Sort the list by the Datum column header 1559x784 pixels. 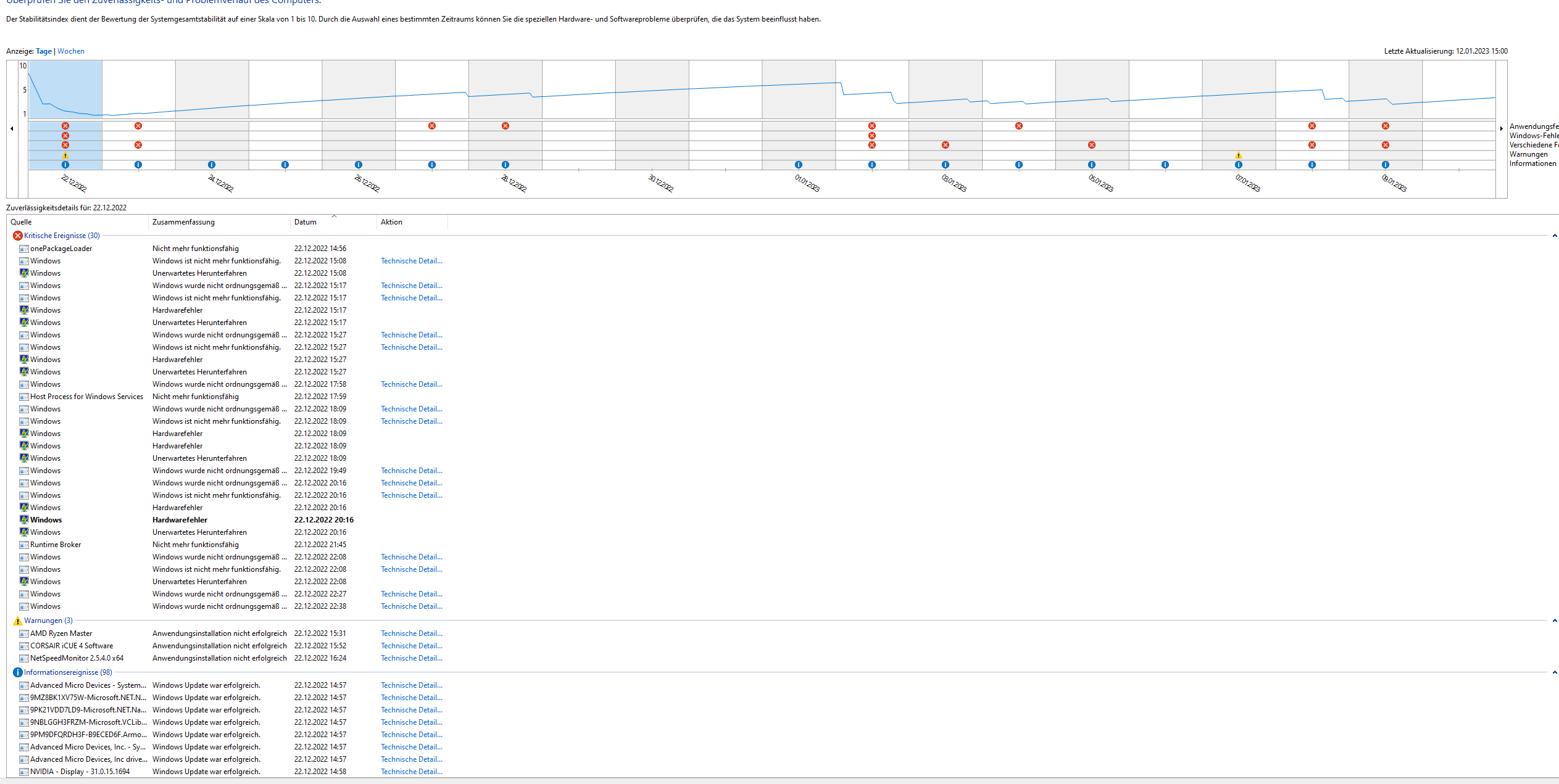coord(306,222)
